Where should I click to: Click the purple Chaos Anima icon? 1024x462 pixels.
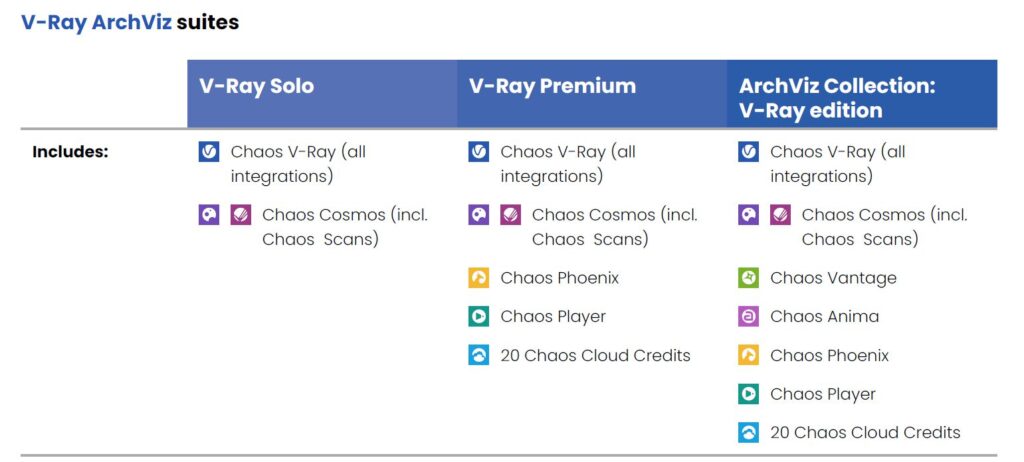click(748, 316)
